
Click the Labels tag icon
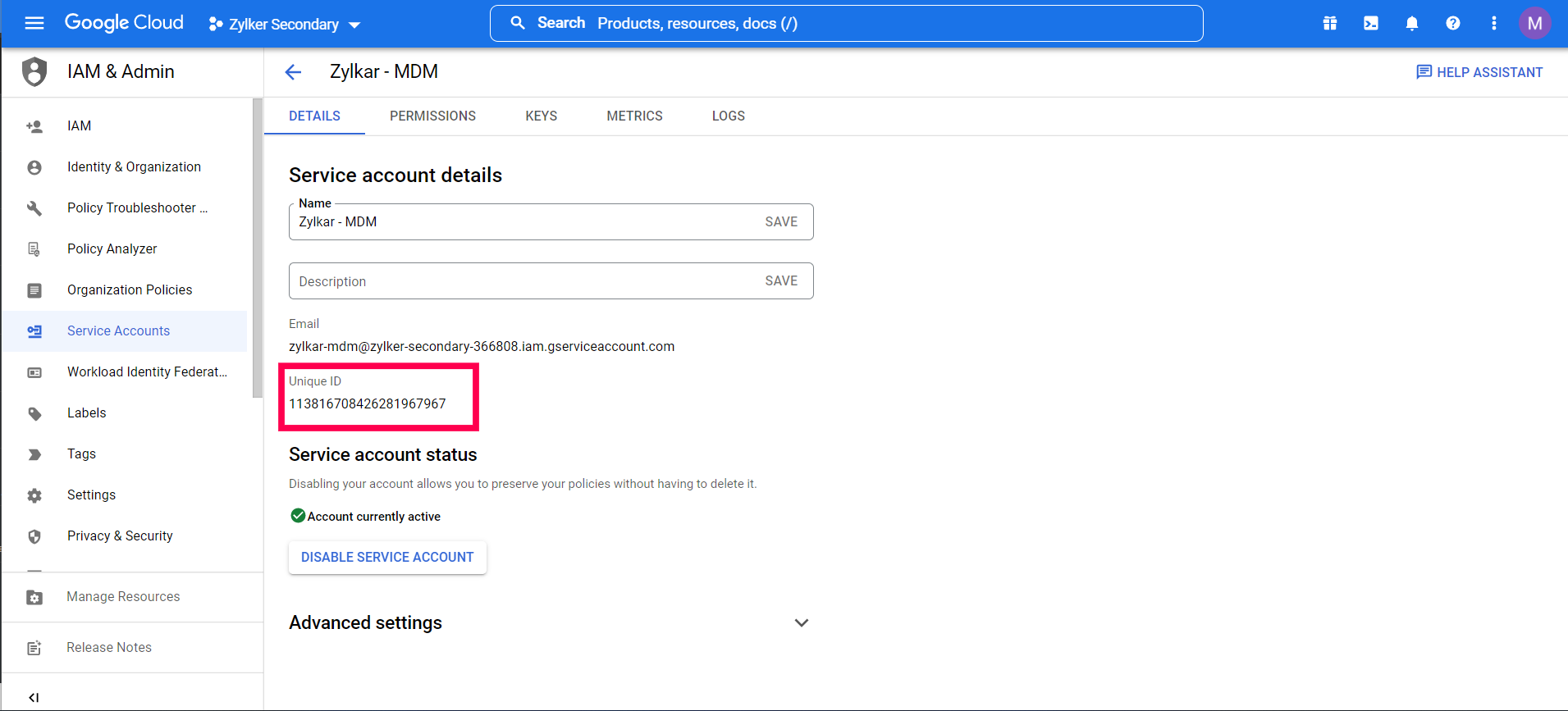(34, 413)
